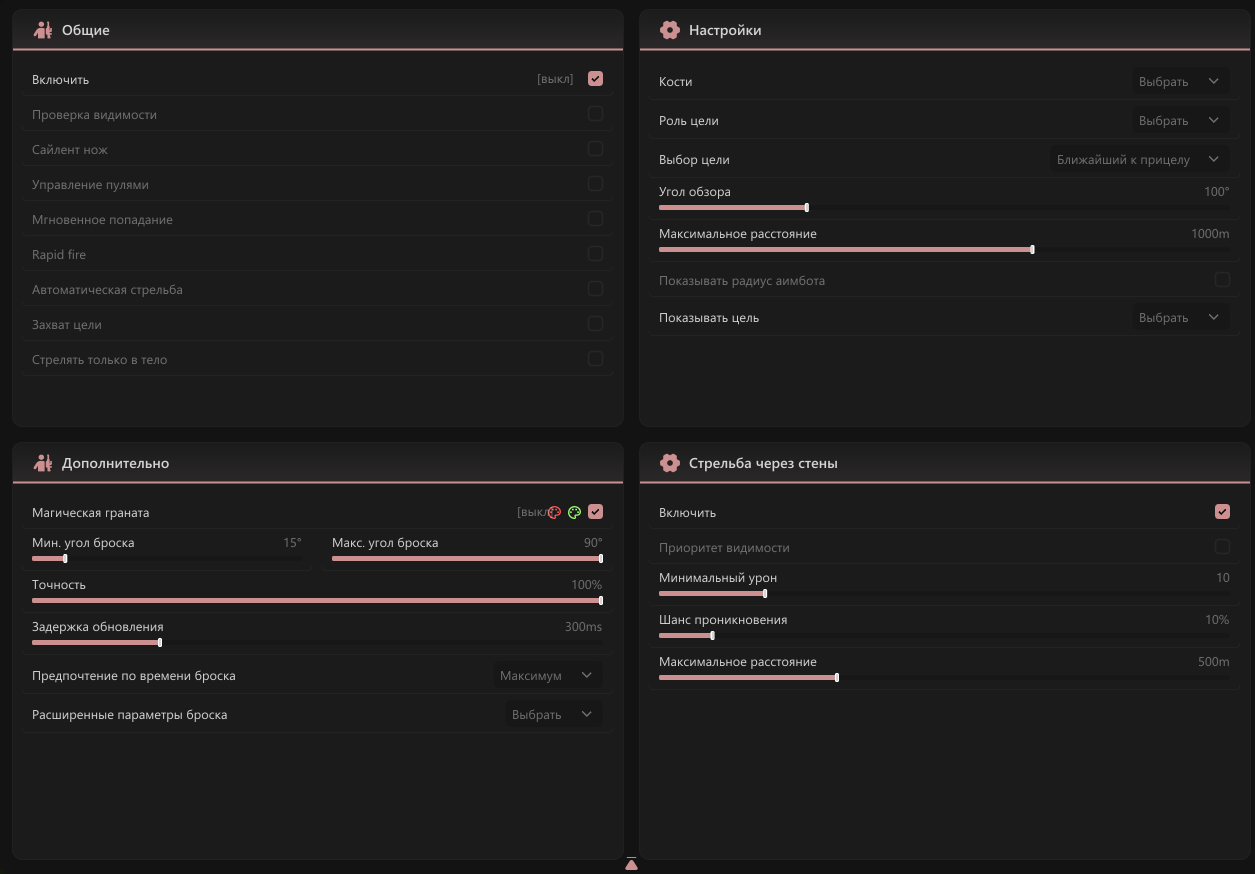Image resolution: width=1255 pixels, height=874 pixels.
Task: Disable Включить under Стрельба через стены
Action: pyautogui.click(x=1222, y=512)
